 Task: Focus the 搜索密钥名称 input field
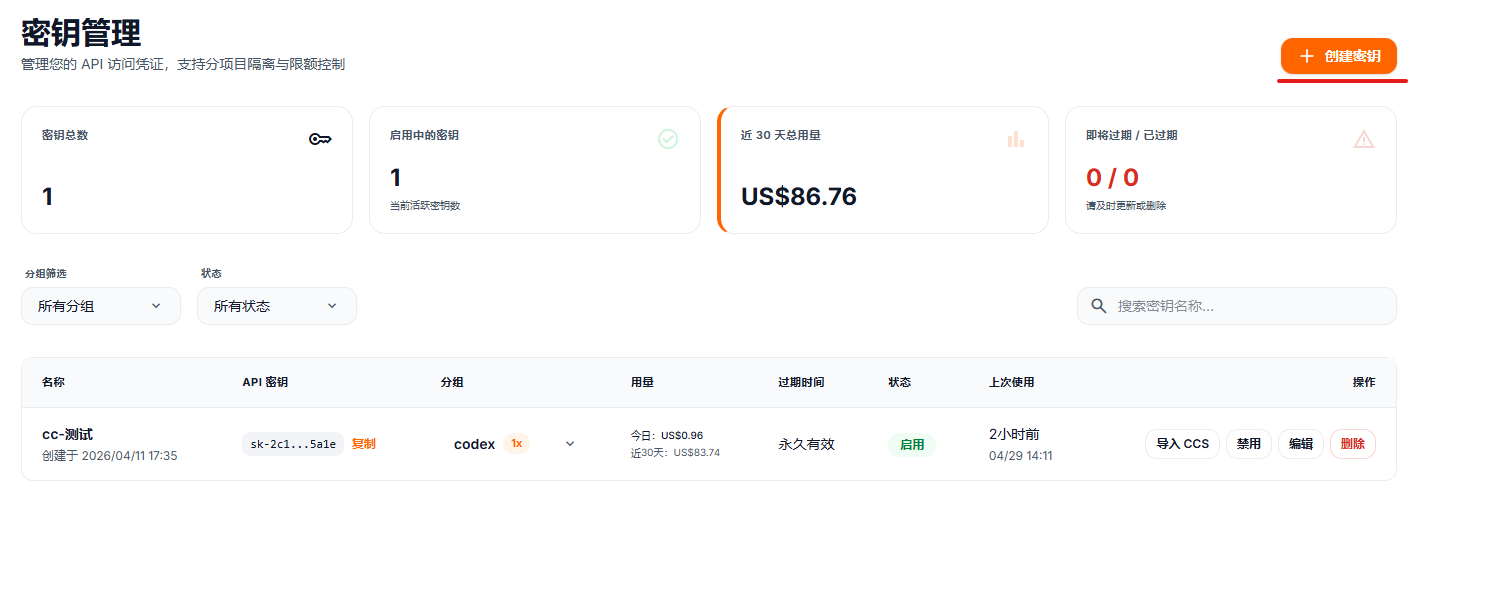[1236, 306]
